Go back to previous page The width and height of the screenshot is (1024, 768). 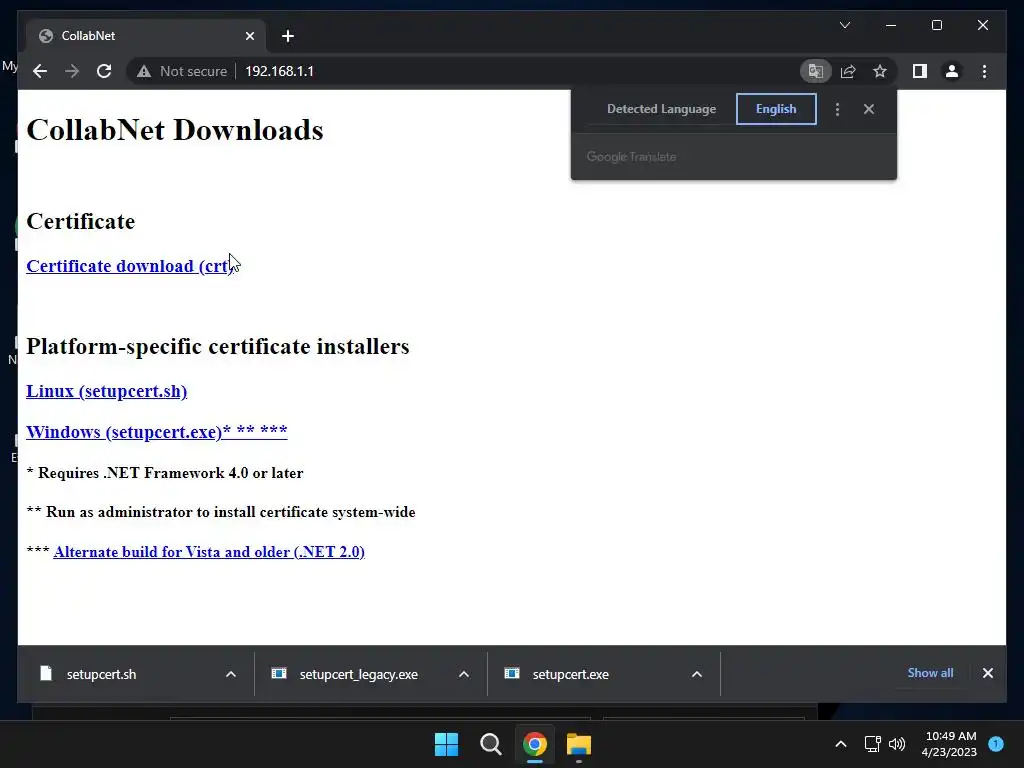pos(40,71)
